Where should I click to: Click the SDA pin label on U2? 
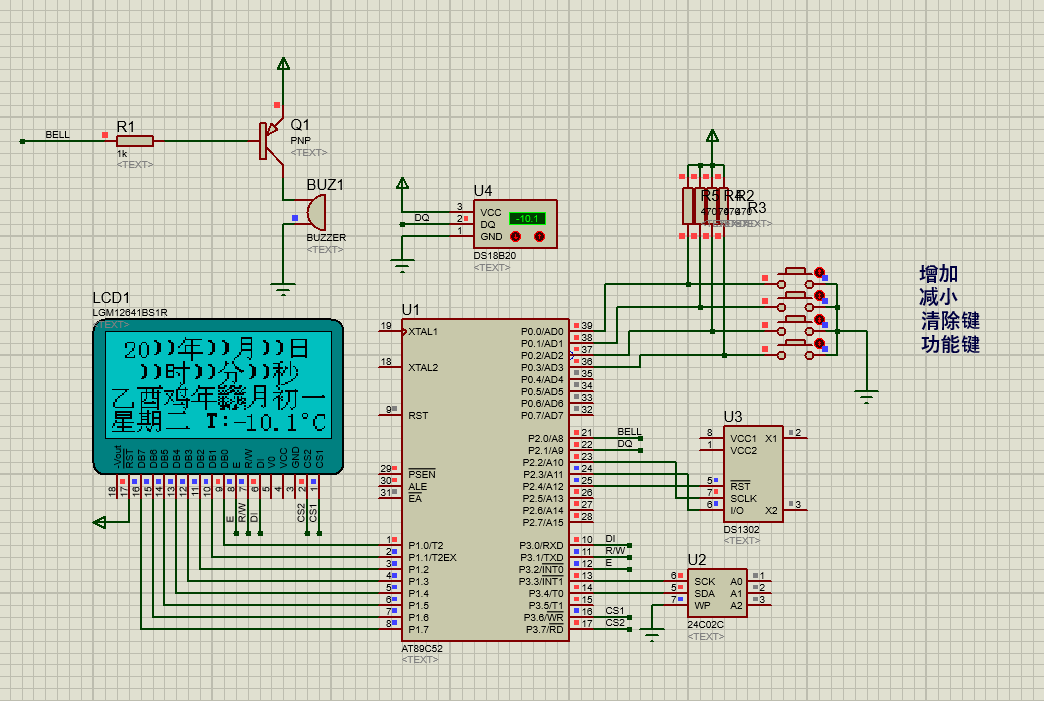[x=704, y=593]
